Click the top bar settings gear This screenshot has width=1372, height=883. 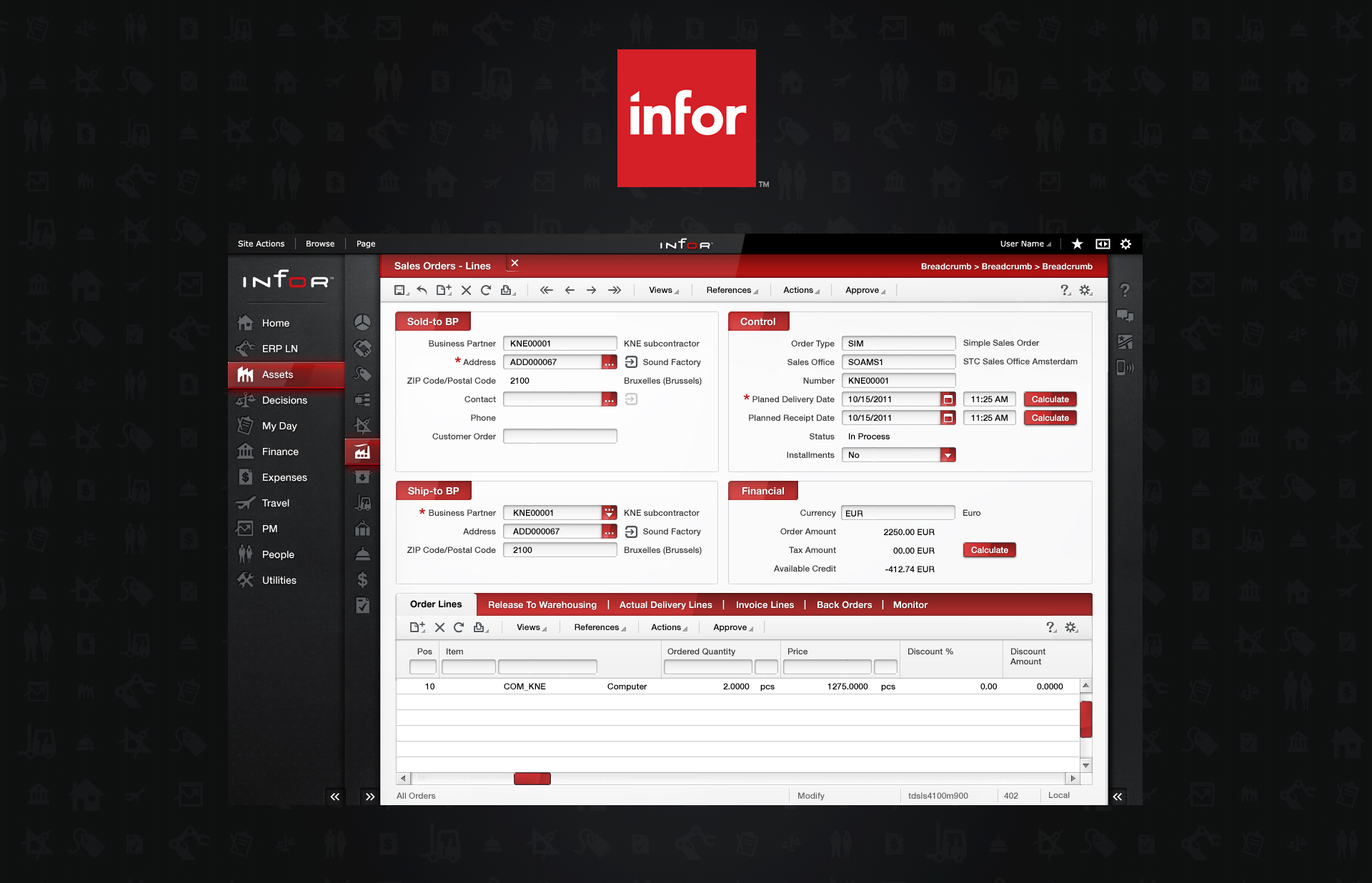(1125, 244)
